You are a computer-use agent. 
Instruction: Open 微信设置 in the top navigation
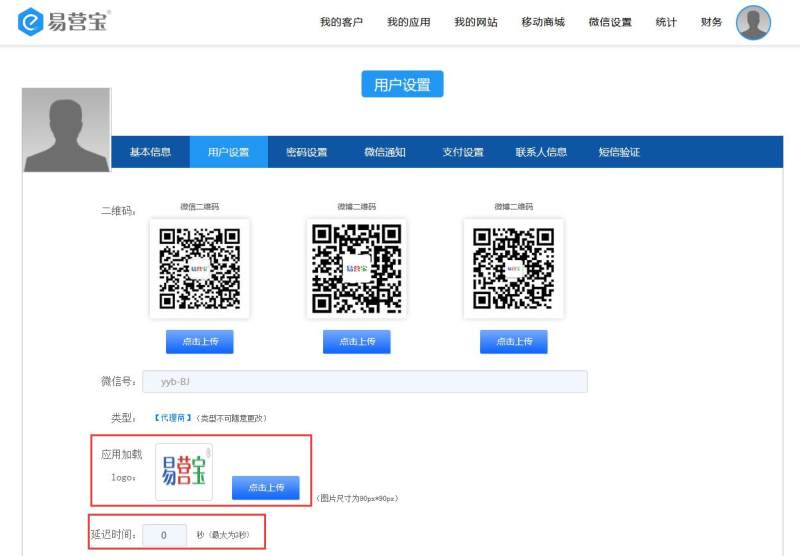[610, 22]
